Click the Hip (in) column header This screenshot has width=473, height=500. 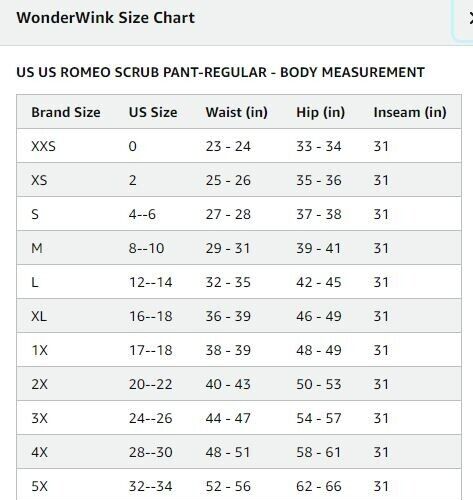320,112
